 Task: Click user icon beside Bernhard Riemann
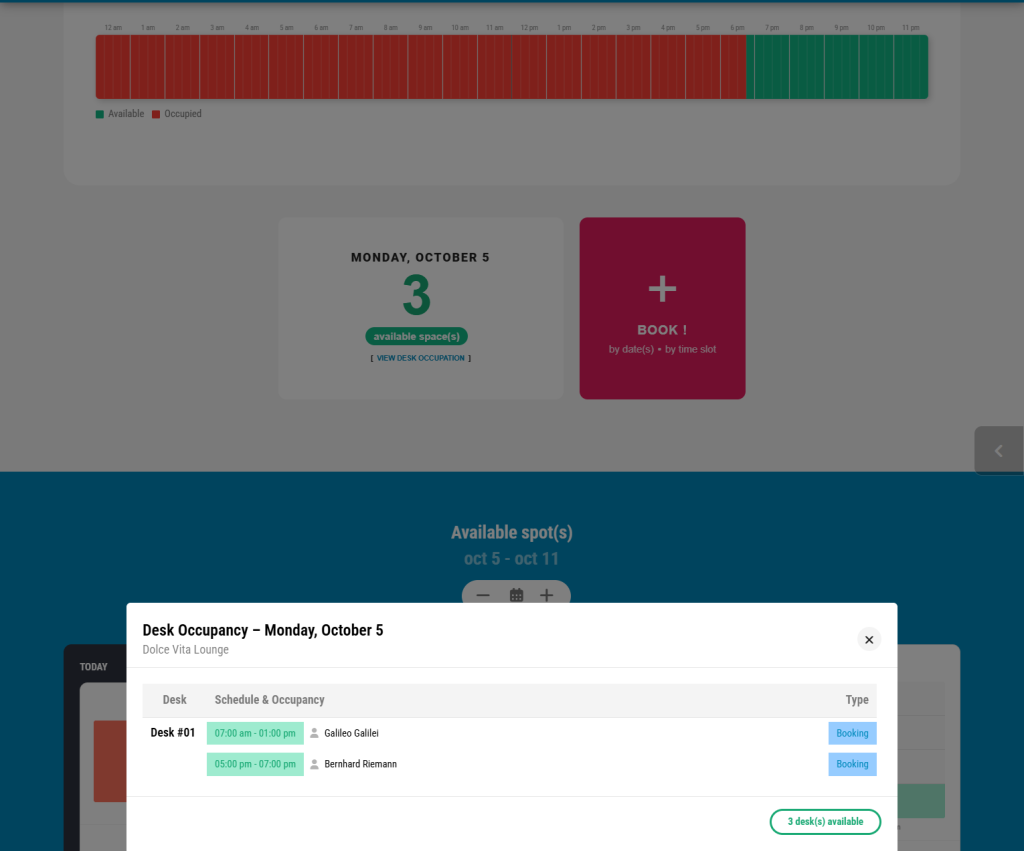click(x=314, y=764)
